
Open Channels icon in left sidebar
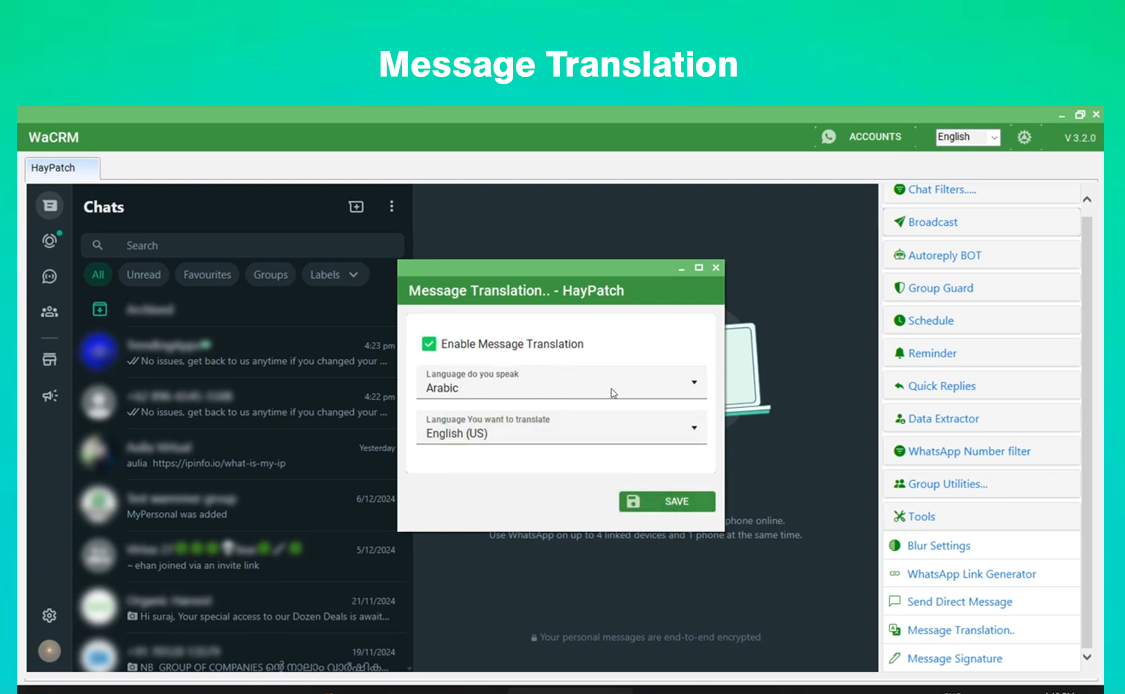click(49, 276)
